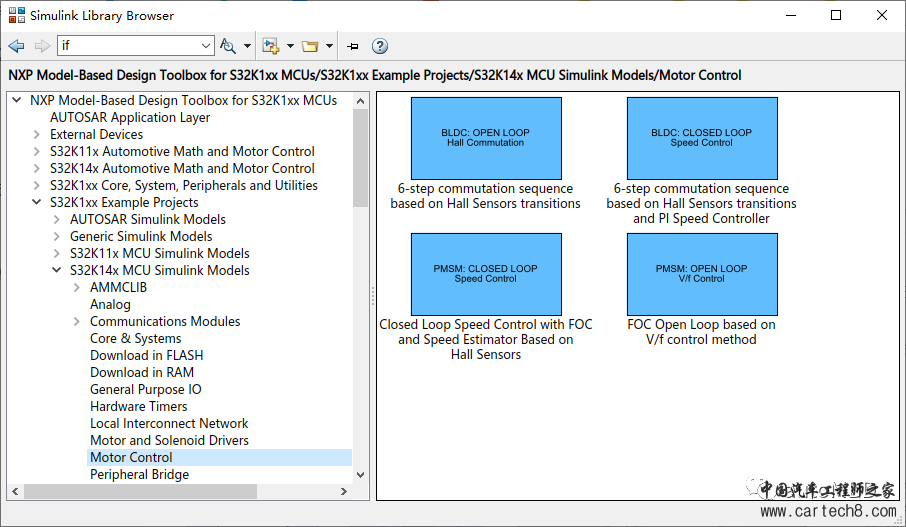Select Local Interconnect Network tree item

(x=169, y=424)
